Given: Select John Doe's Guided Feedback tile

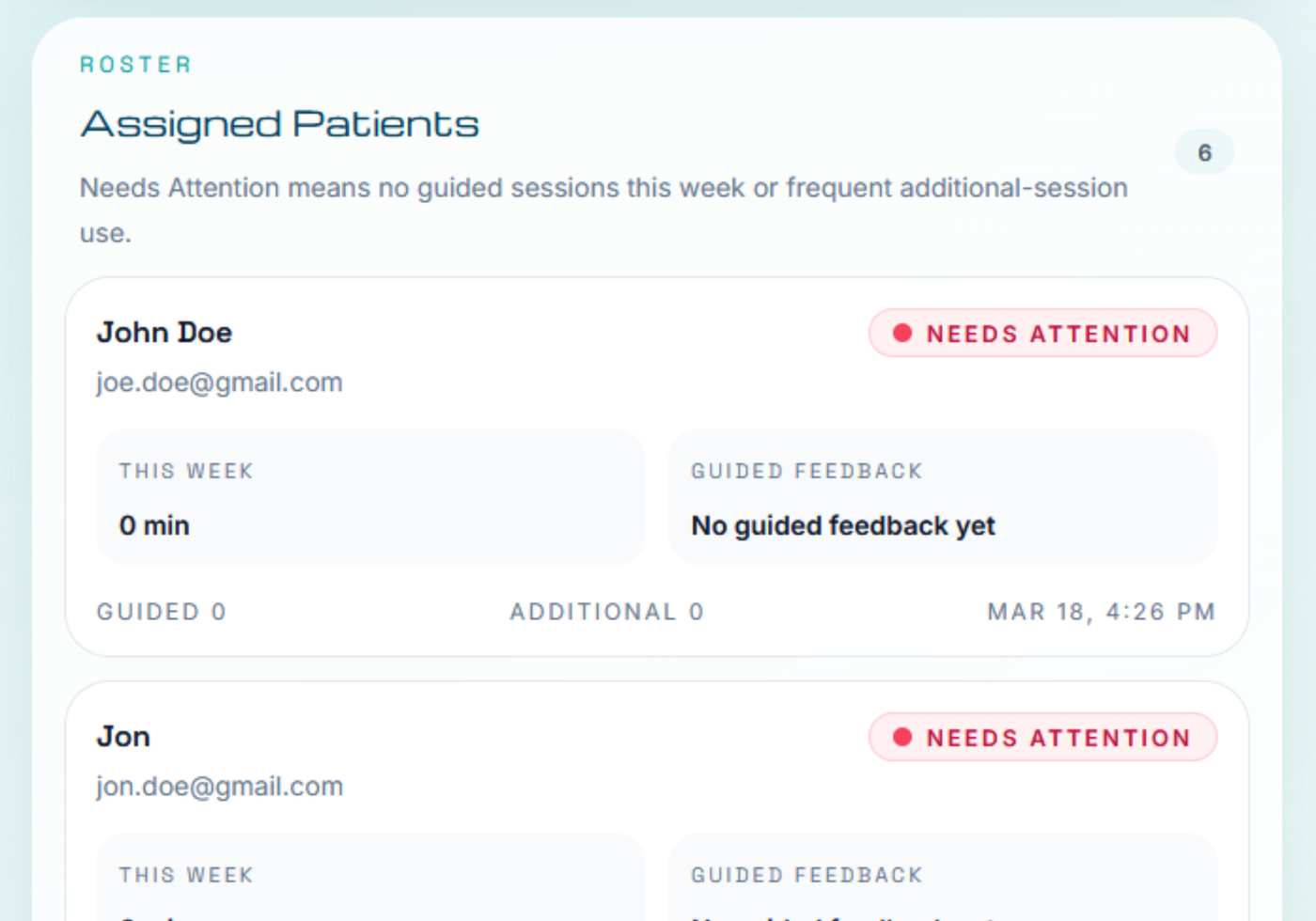Looking at the screenshot, I should pos(943,498).
